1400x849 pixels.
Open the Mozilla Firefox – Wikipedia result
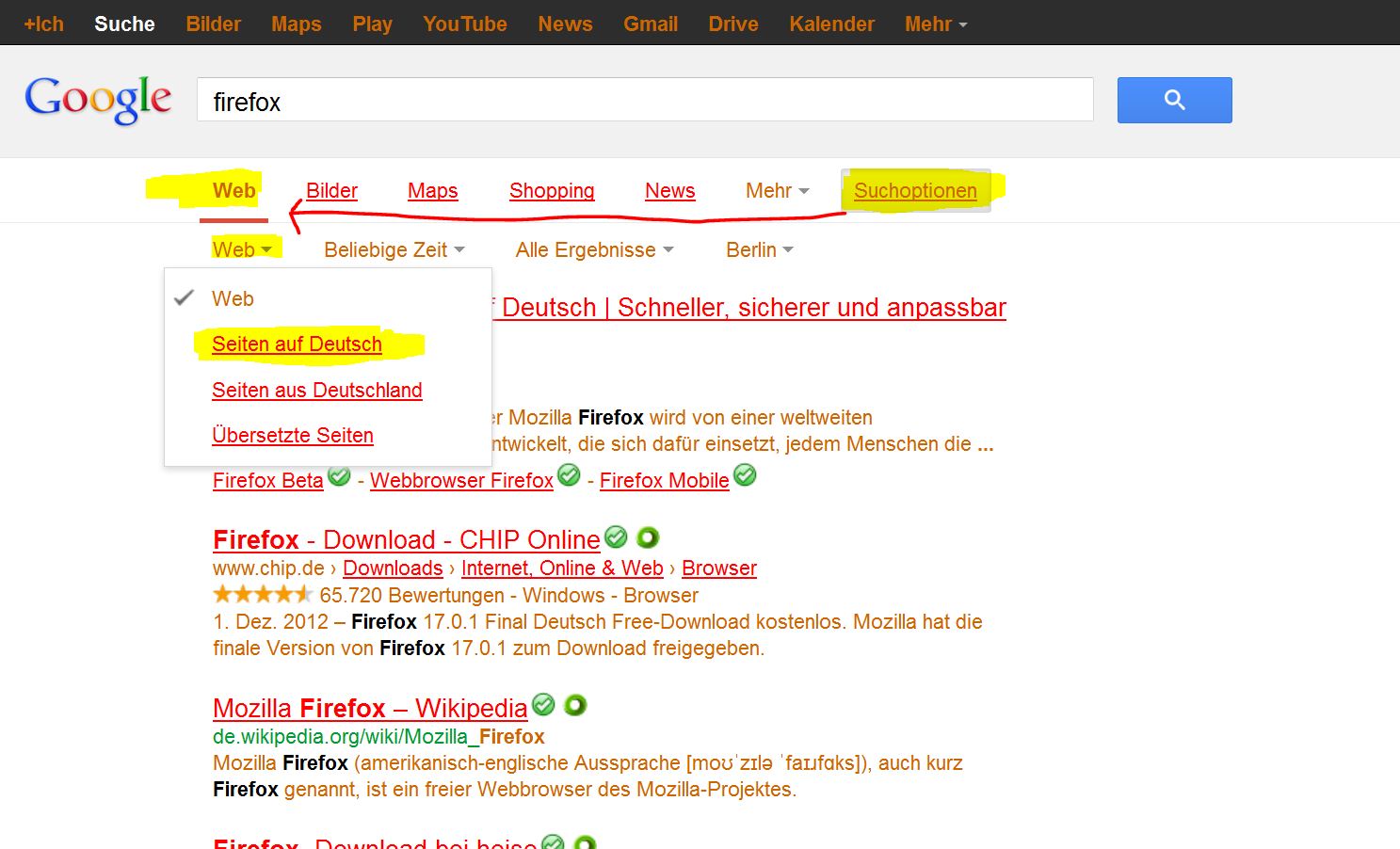tap(370, 709)
